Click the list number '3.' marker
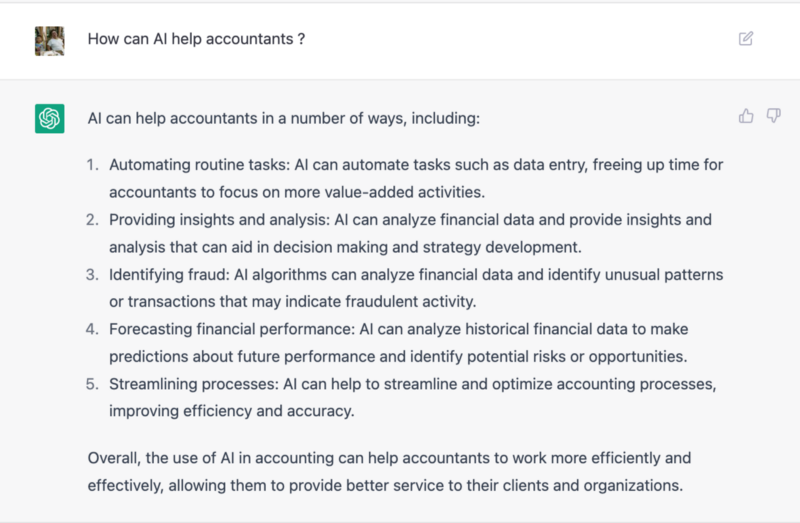800x523 pixels. click(x=94, y=274)
